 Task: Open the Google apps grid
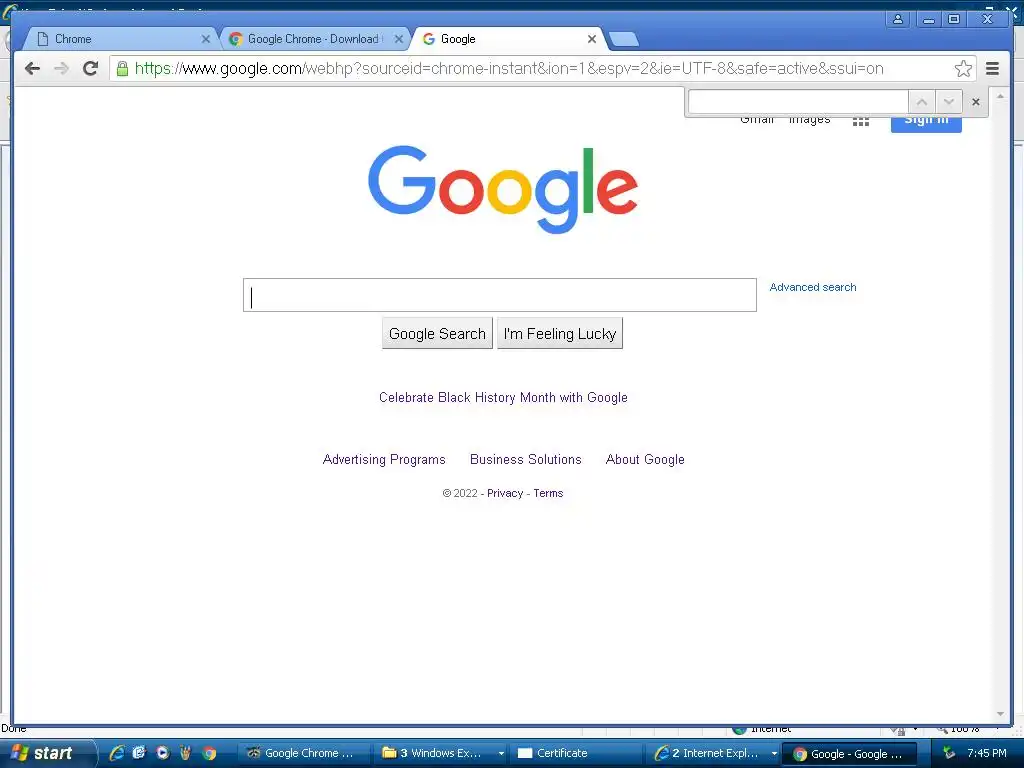coord(861,121)
